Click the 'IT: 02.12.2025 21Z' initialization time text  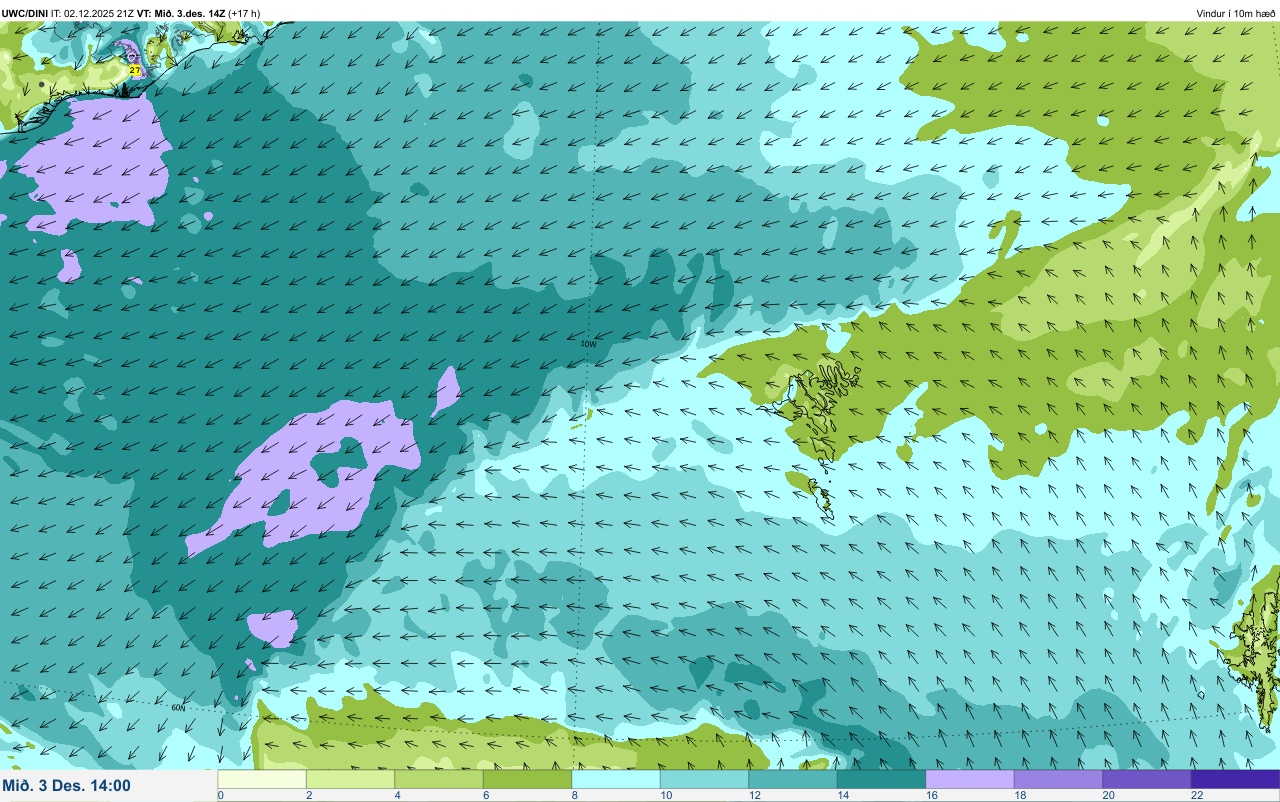(93, 14)
